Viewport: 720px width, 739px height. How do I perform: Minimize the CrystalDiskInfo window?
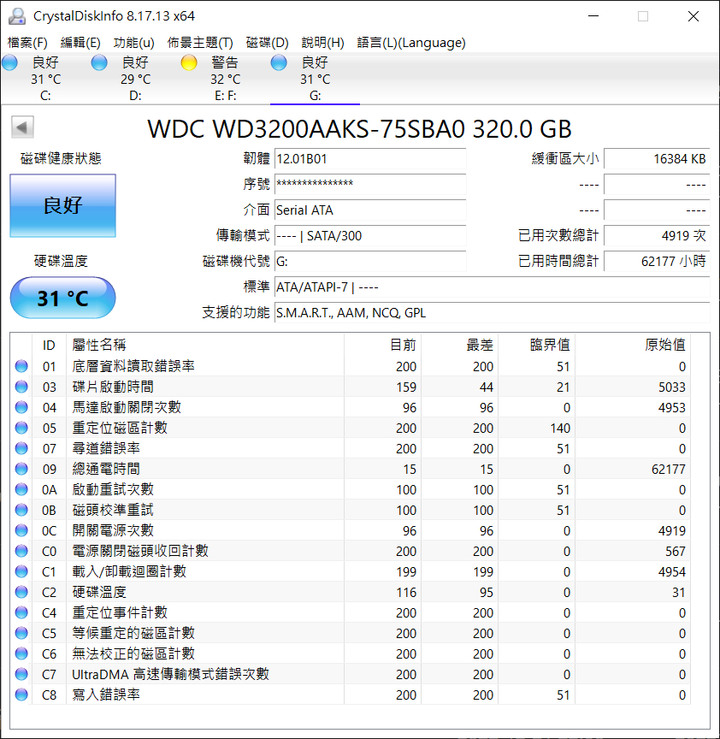point(594,16)
